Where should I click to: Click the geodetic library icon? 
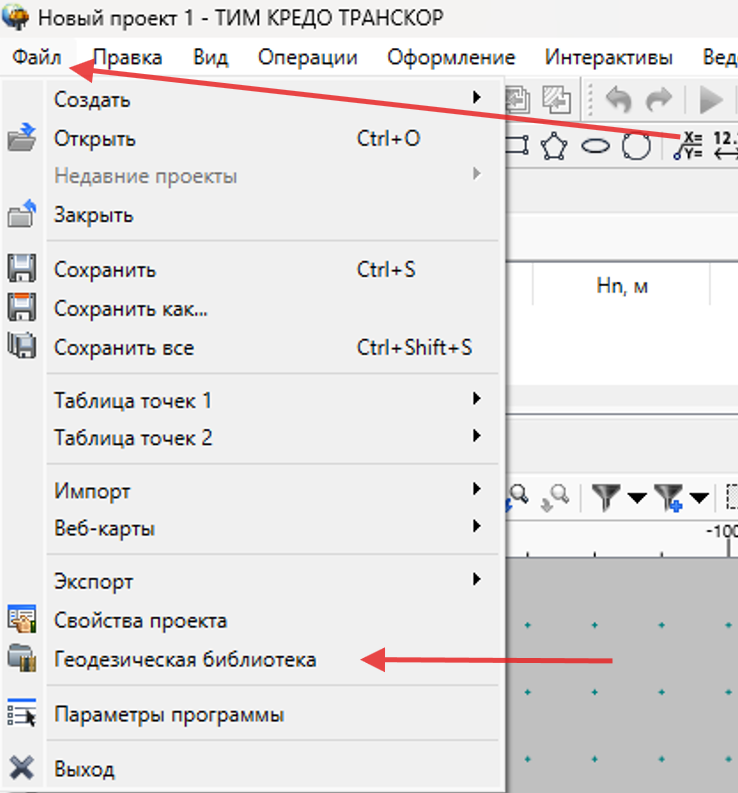coord(22,658)
